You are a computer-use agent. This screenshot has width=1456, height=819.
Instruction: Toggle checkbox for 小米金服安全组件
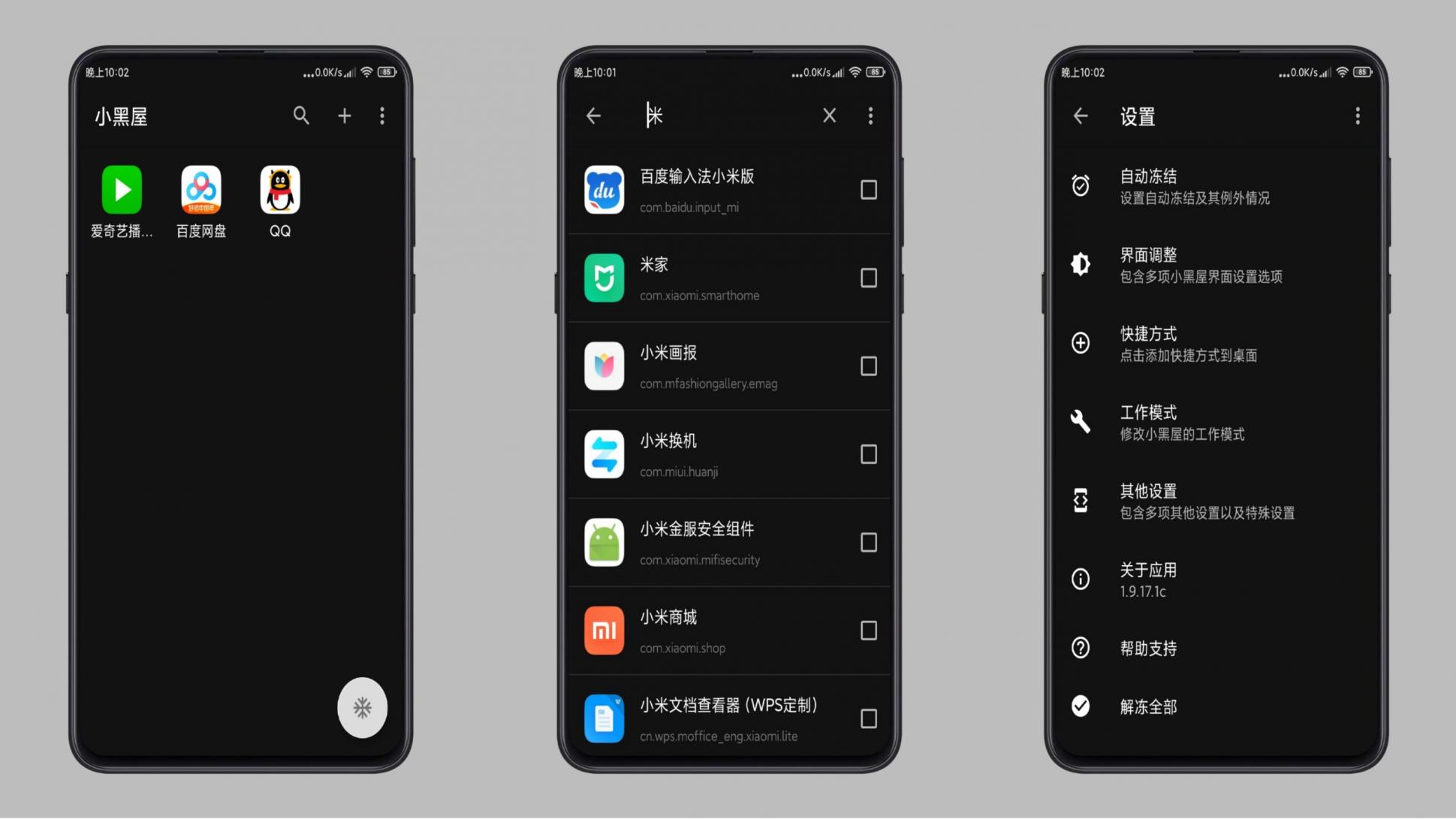(x=867, y=542)
